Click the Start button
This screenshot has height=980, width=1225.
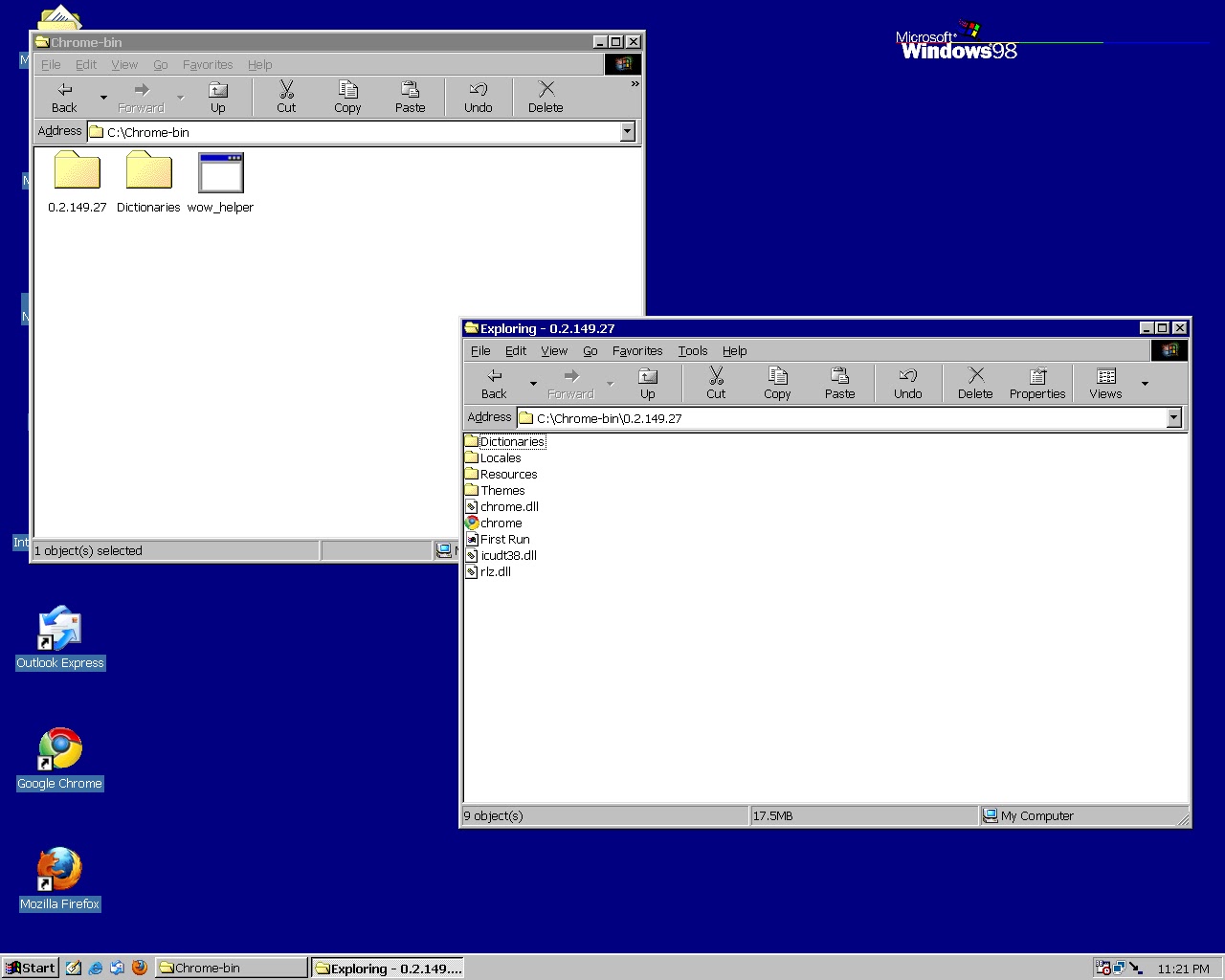[30, 968]
